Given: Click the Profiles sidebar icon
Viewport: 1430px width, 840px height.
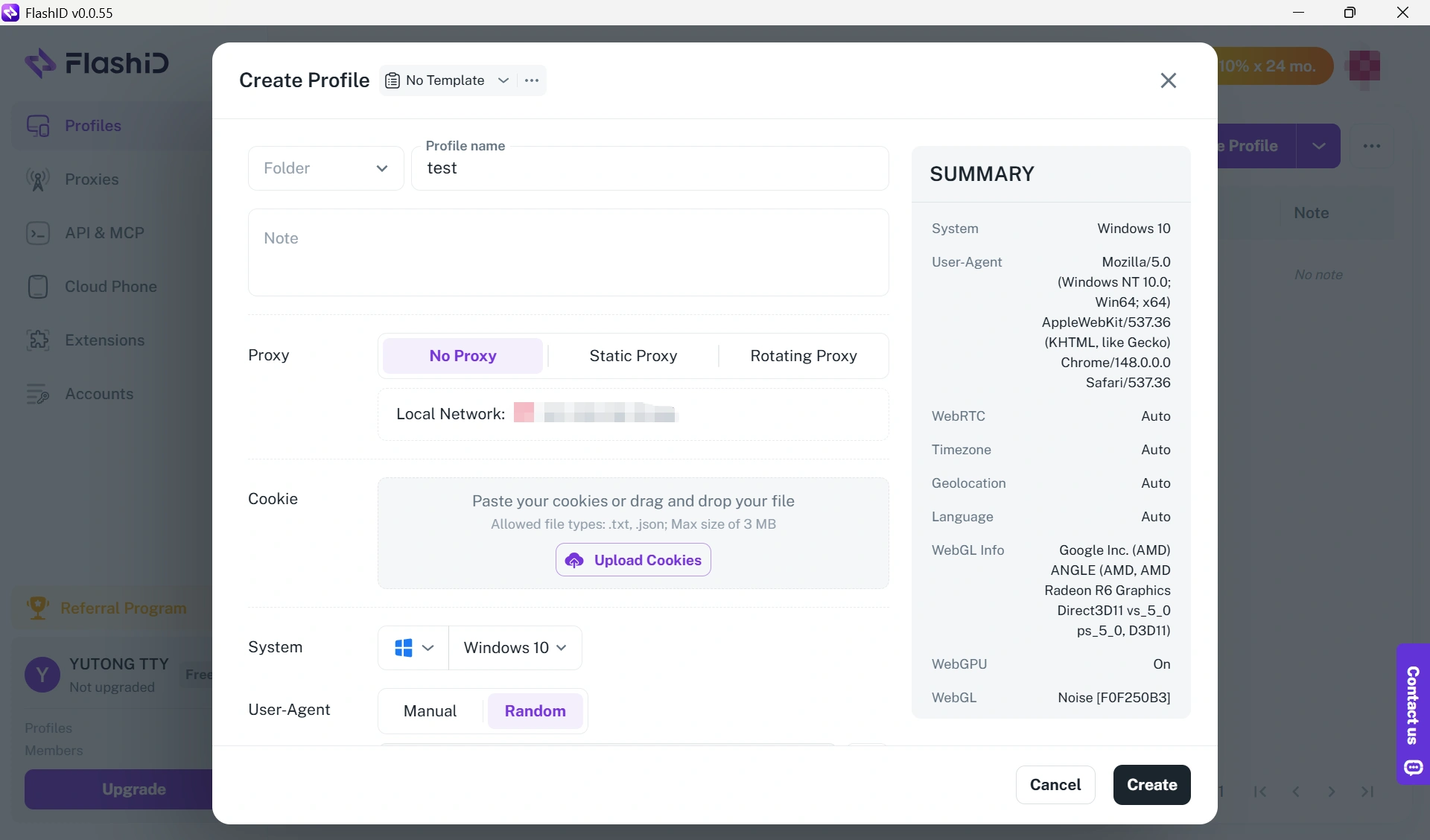Looking at the screenshot, I should point(38,126).
